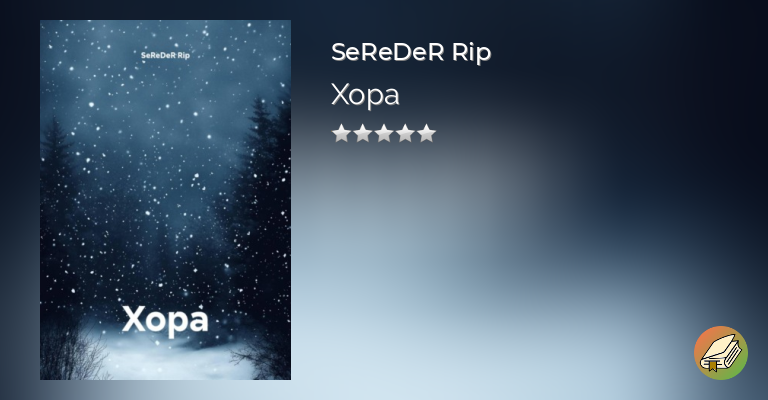Screen dimensions: 768x400
Task: Click SeReDeR Rip text on cover
Action: pos(165,55)
